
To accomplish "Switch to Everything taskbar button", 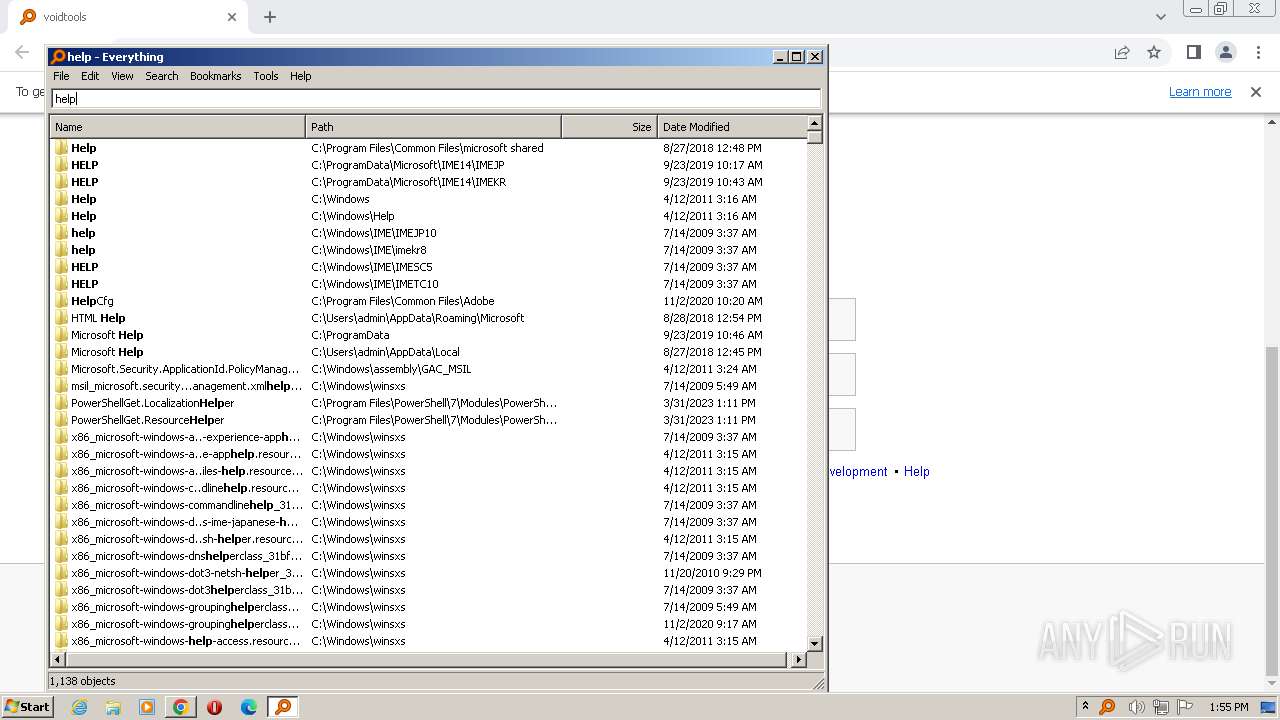I will [x=283, y=707].
